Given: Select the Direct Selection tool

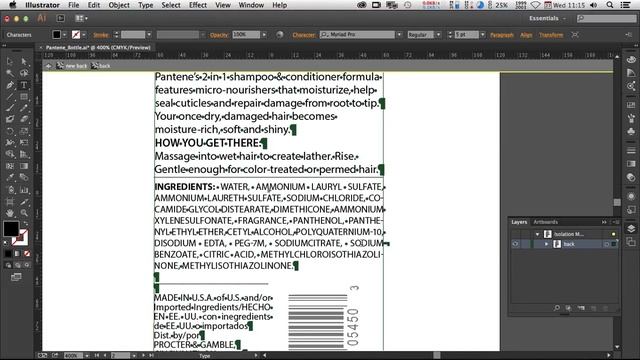Looking at the screenshot, I should pyautogui.click(x=24, y=62).
